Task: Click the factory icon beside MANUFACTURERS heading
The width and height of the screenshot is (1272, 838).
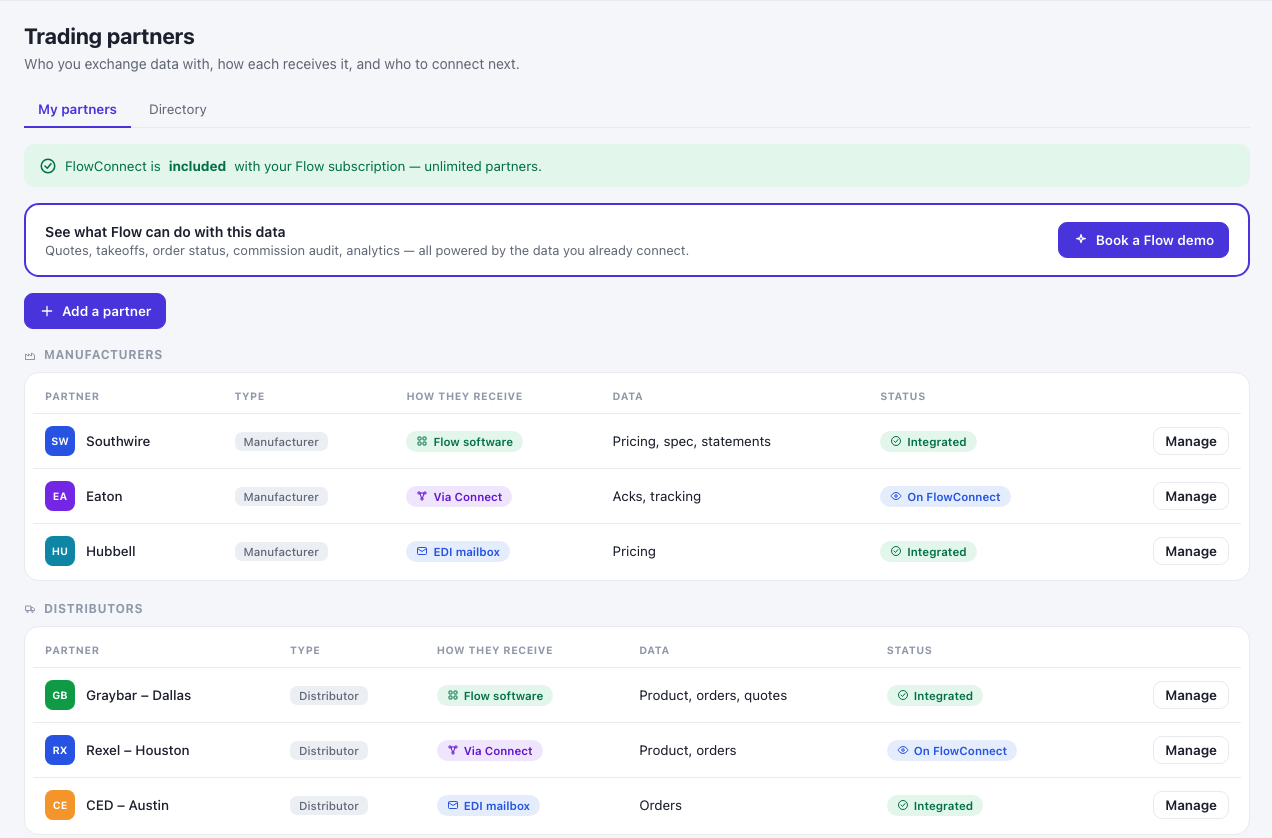Action: click(30, 356)
